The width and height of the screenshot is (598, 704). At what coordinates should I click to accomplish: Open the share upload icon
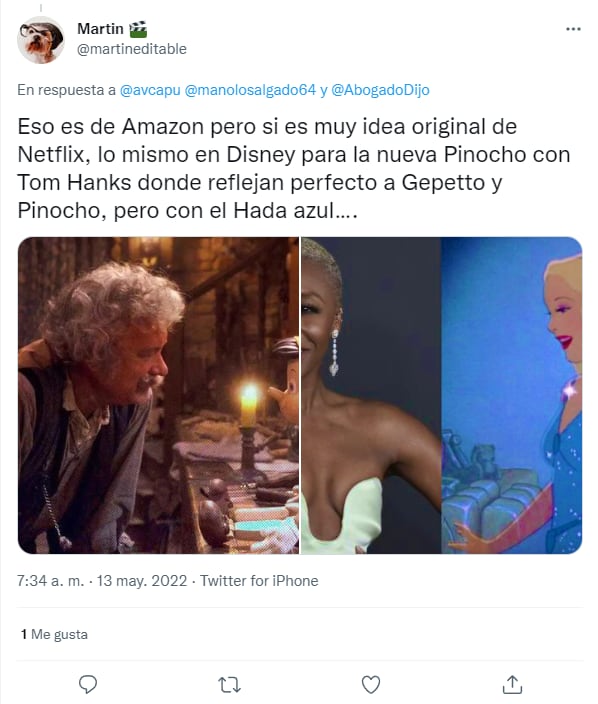tap(512, 684)
